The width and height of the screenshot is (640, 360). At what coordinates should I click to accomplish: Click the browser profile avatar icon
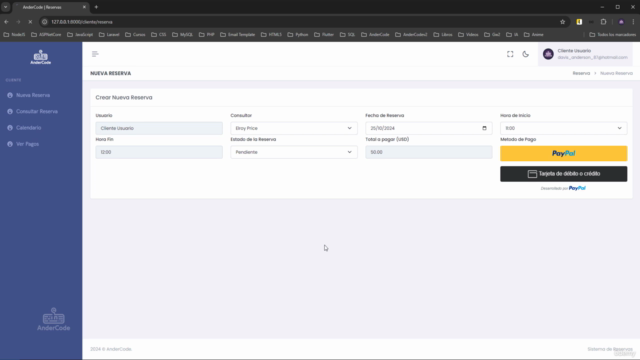tap(621, 22)
